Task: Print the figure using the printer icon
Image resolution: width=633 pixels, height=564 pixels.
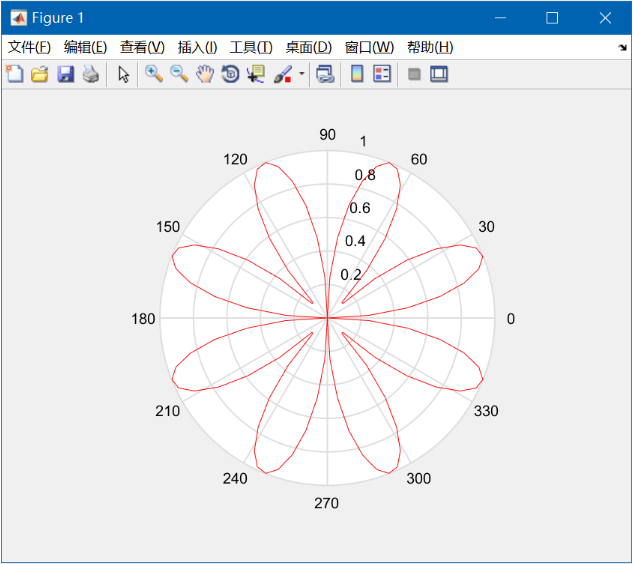Action: pyautogui.click(x=91, y=74)
